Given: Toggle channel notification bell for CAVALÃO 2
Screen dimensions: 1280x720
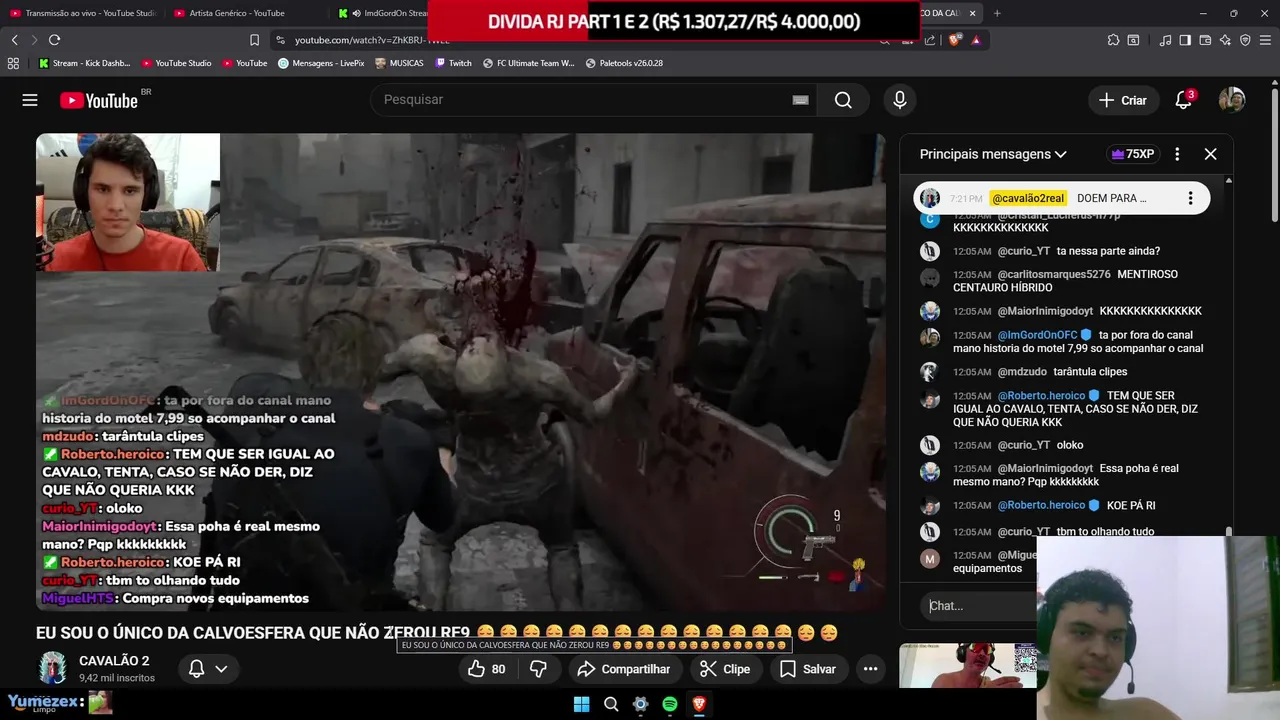Looking at the screenshot, I should 197,669.
